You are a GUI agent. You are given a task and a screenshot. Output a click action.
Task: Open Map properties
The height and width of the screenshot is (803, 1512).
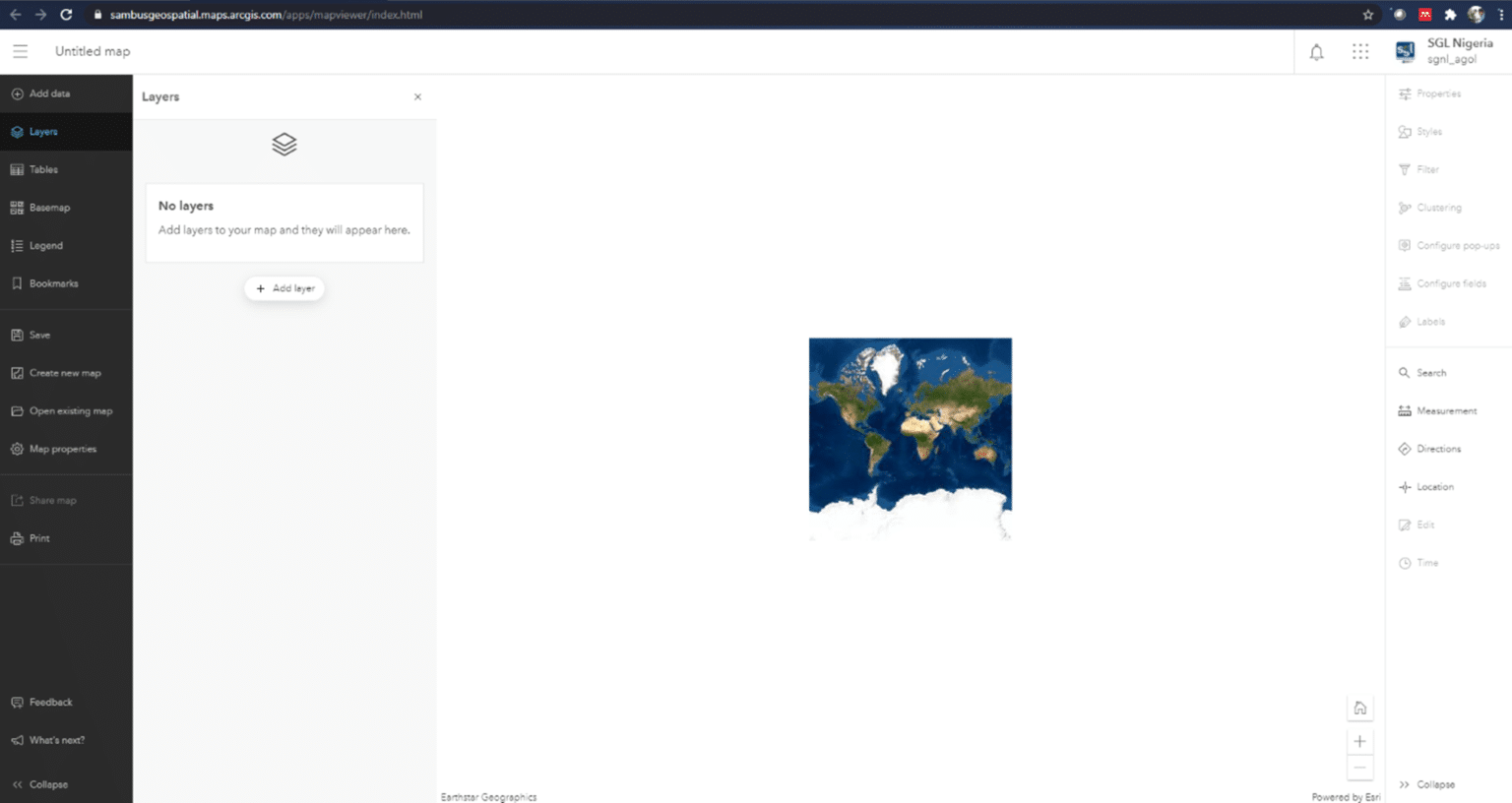coord(62,448)
